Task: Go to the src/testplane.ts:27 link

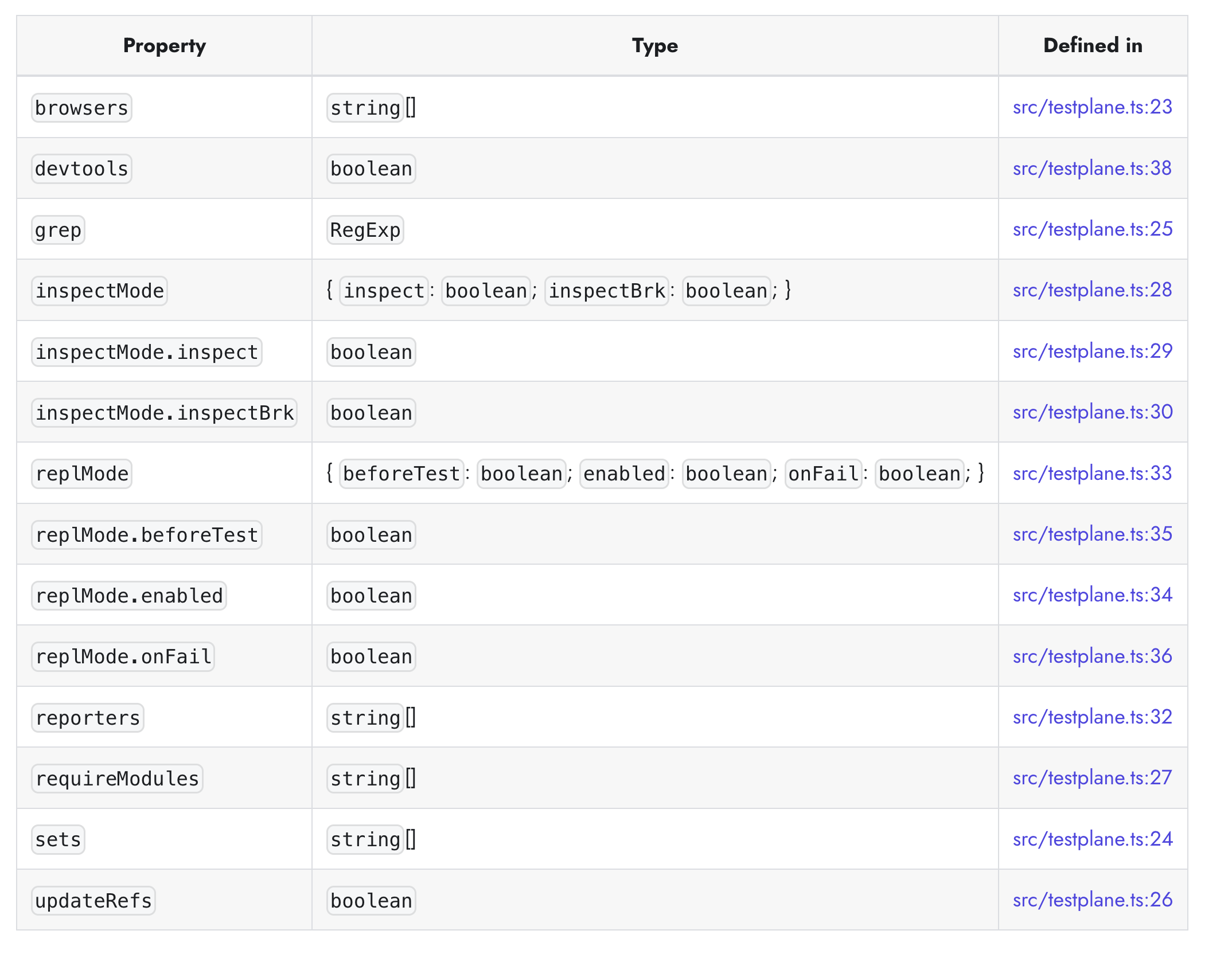Action: click(1092, 778)
